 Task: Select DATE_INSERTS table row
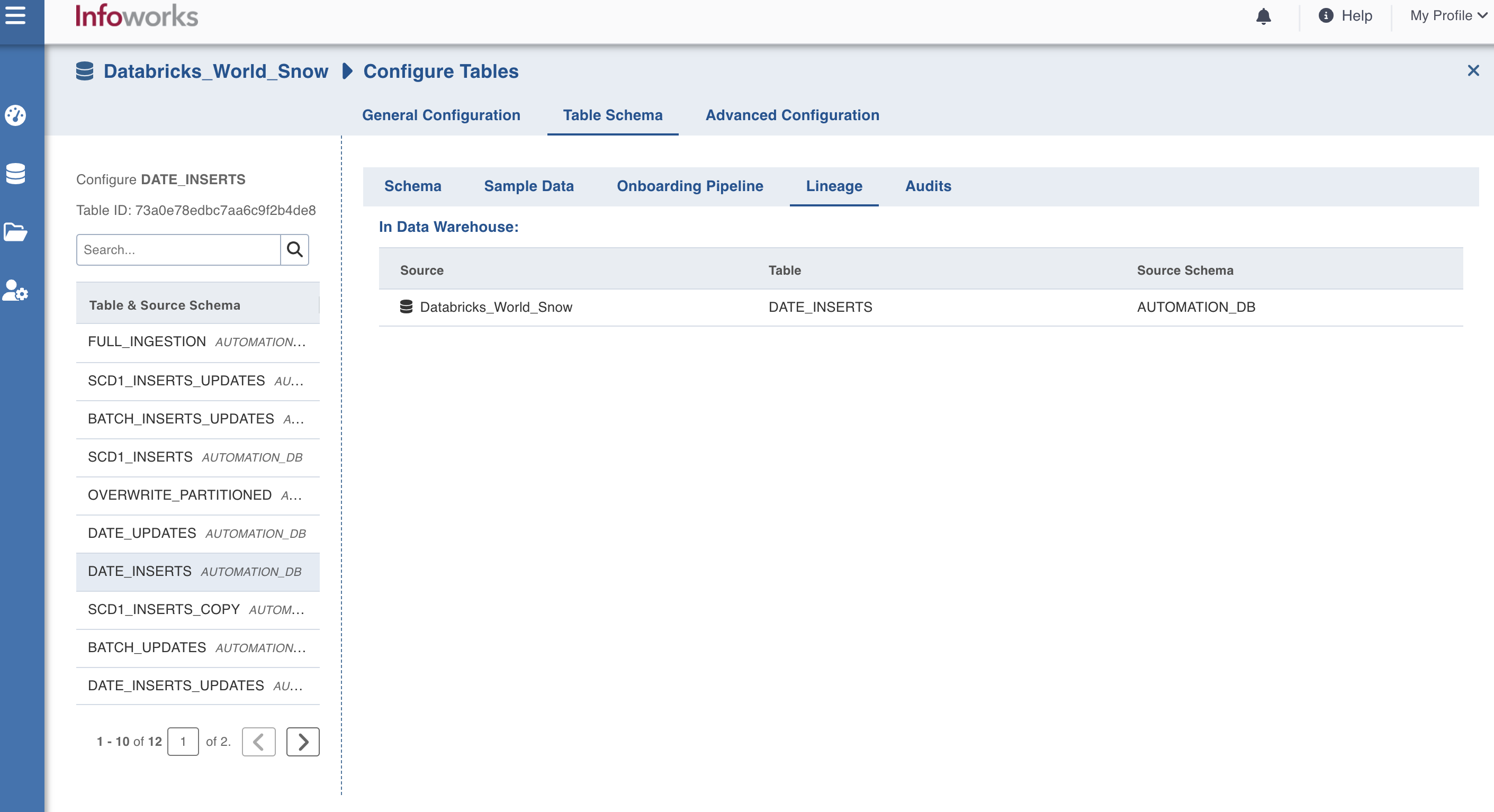[198, 572]
